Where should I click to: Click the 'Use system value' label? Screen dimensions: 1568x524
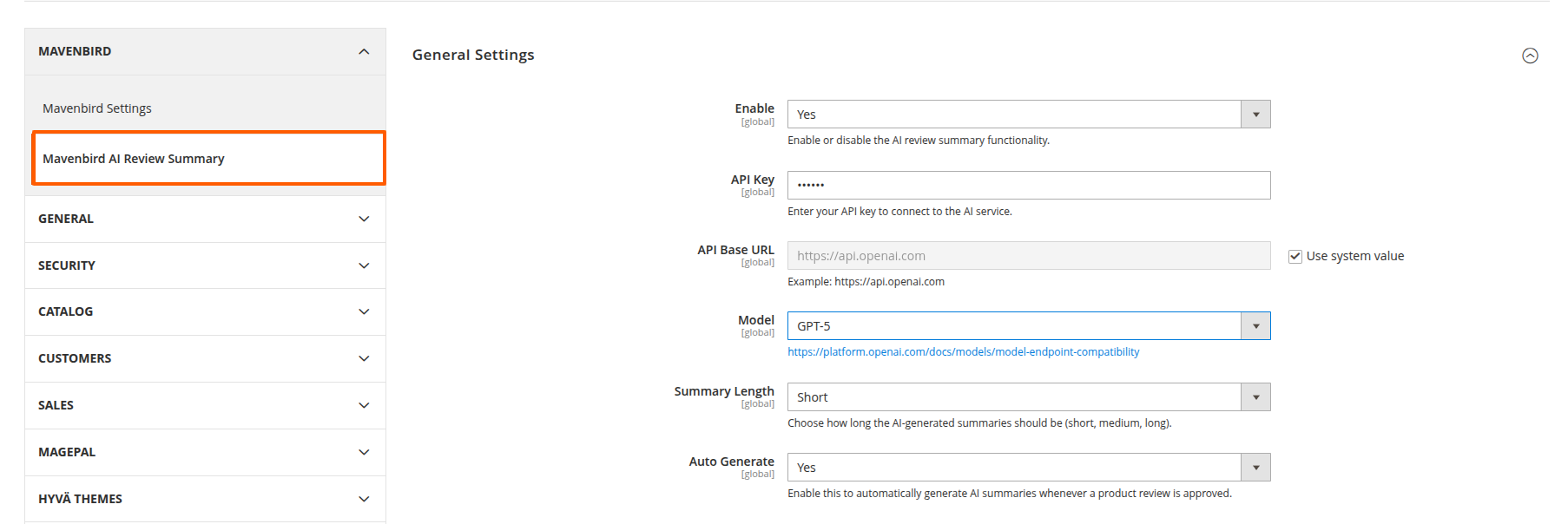[x=1354, y=256]
